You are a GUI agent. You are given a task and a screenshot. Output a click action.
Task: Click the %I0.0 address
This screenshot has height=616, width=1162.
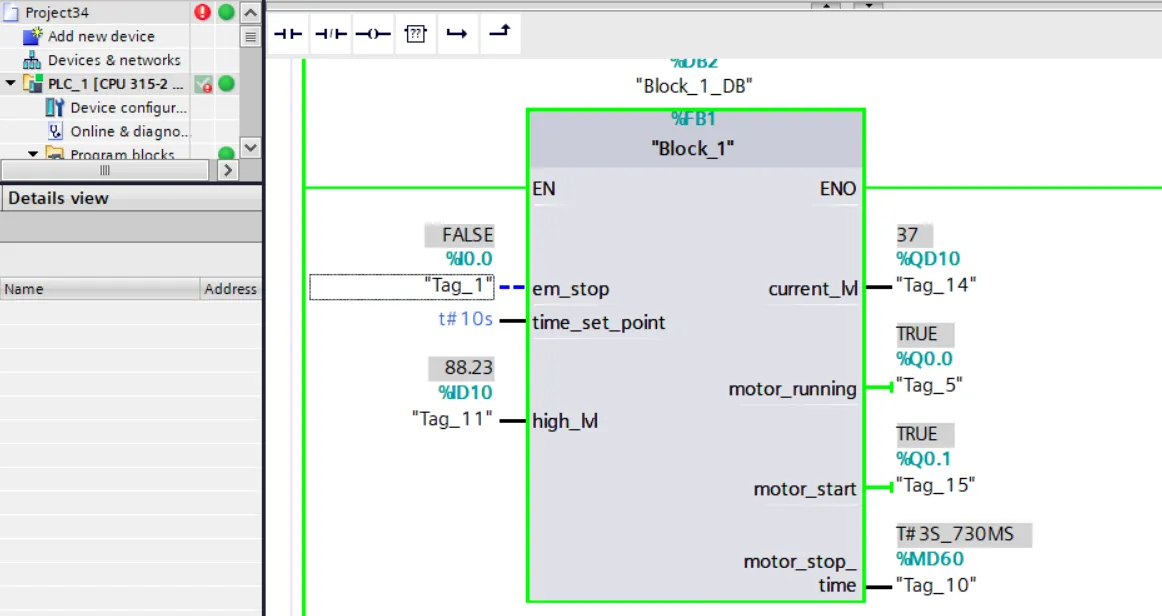coord(468,259)
